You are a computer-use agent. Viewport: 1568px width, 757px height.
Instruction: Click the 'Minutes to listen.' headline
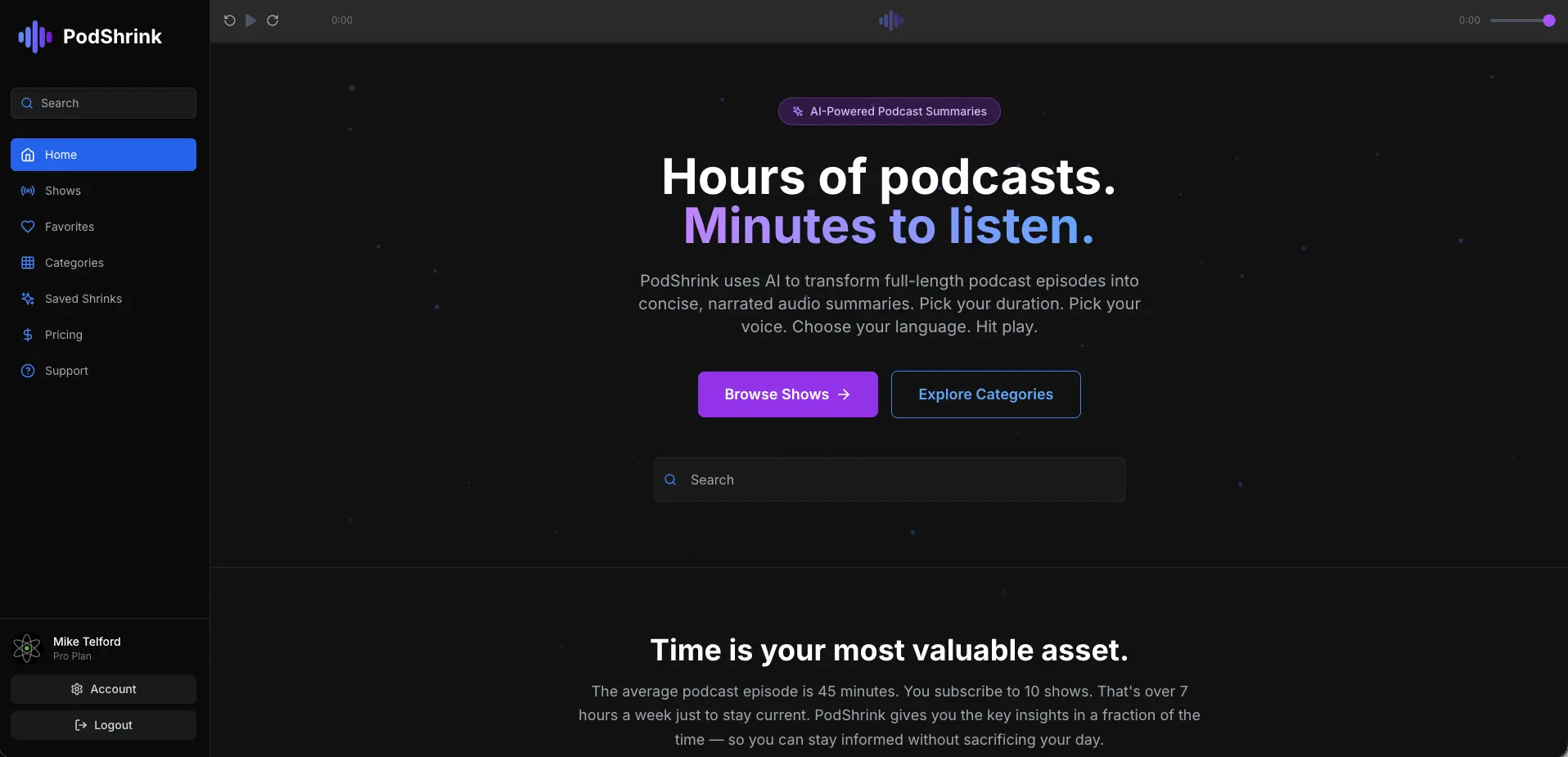tap(890, 226)
